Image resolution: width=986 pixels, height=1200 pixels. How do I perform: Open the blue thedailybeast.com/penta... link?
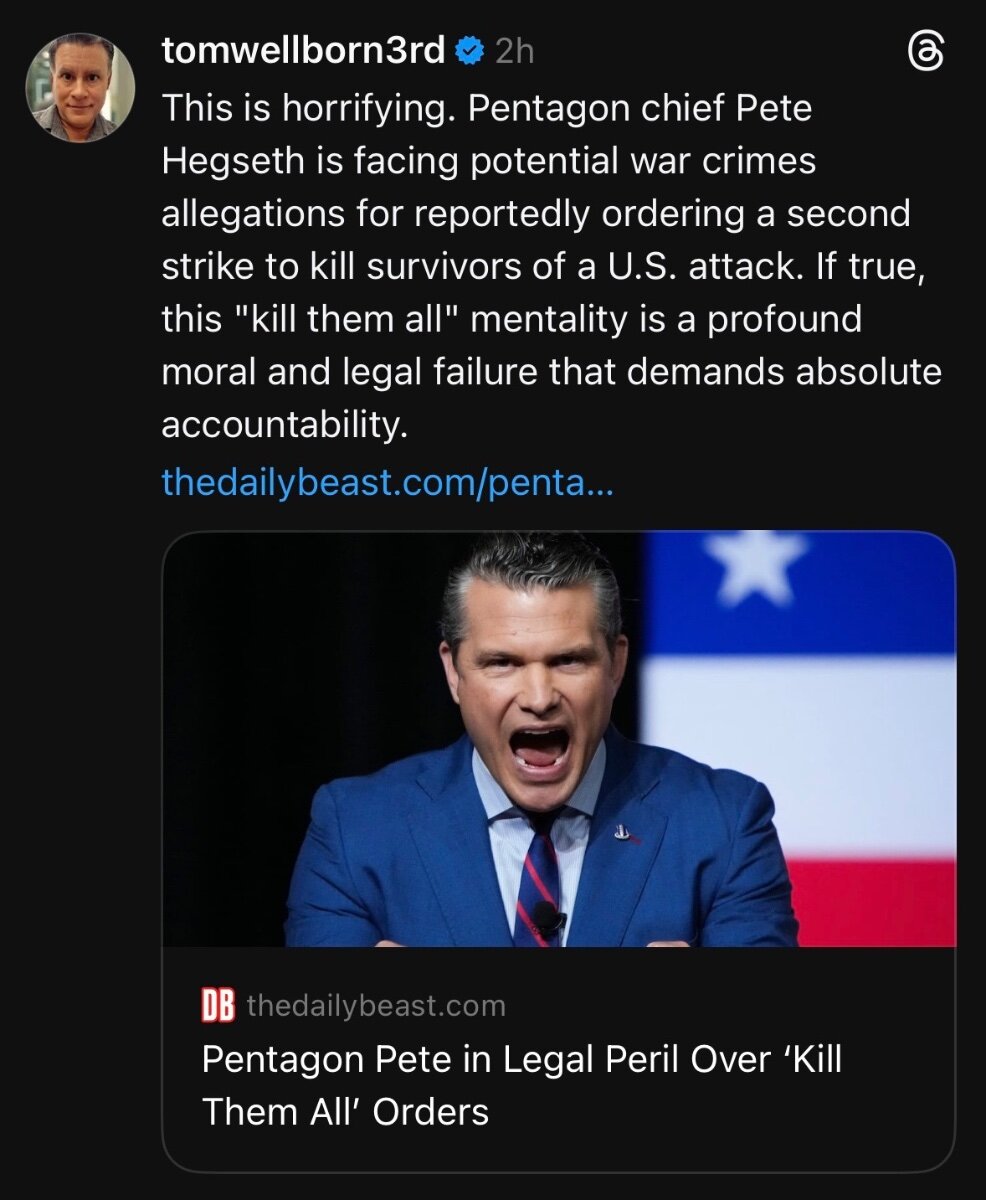click(386, 483)
